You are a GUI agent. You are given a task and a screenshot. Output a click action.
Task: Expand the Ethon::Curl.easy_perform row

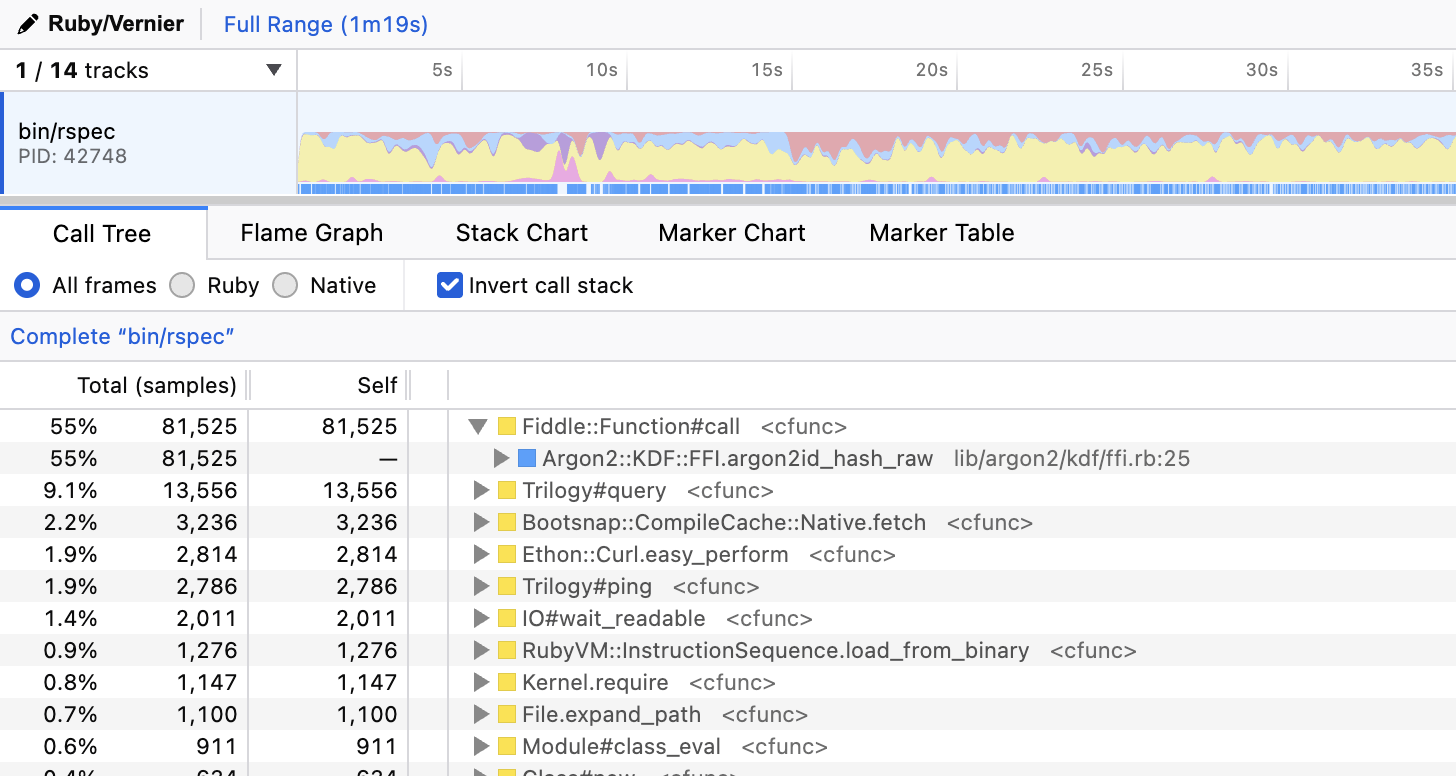[x=481, y=555]
